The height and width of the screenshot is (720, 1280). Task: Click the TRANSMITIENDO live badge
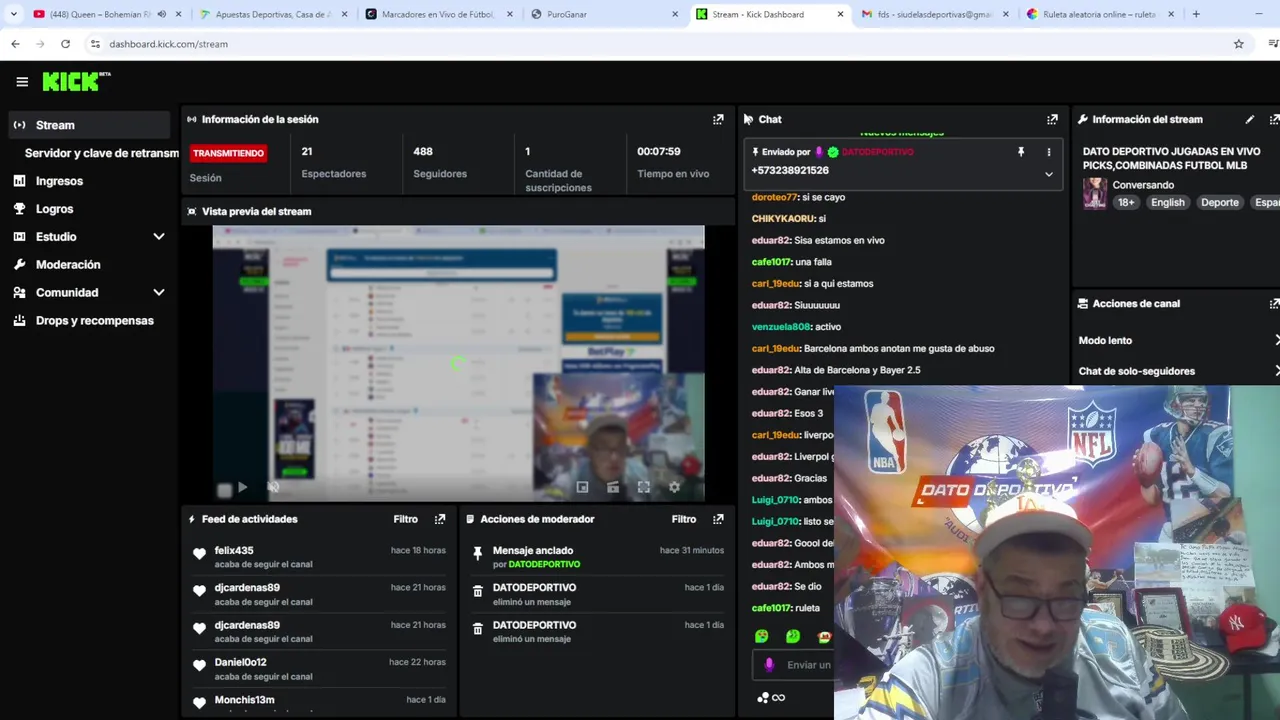(228, 153)
